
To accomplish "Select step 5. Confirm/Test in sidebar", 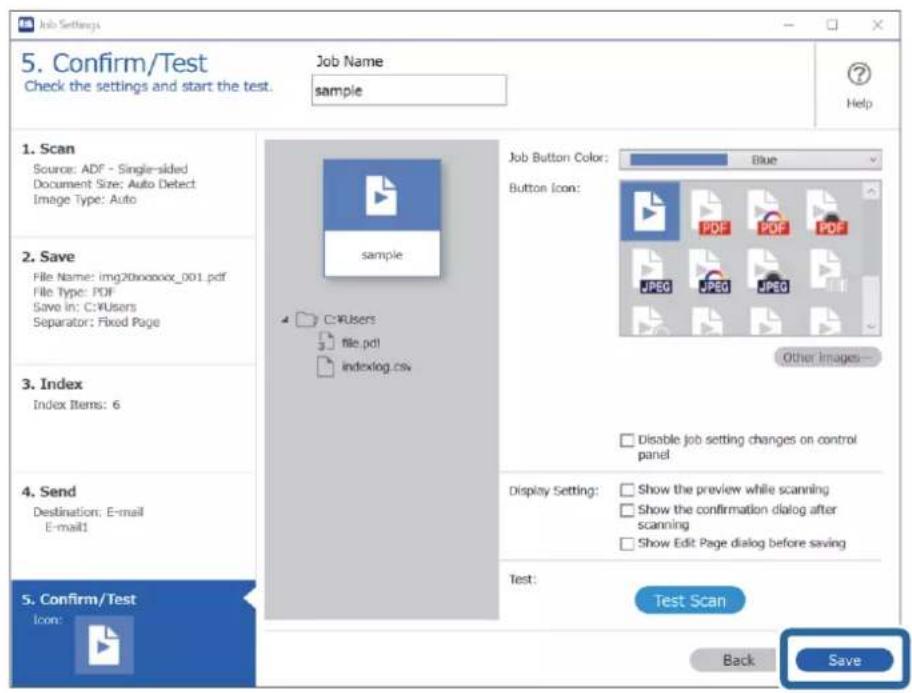I will [x=133, y=633].
